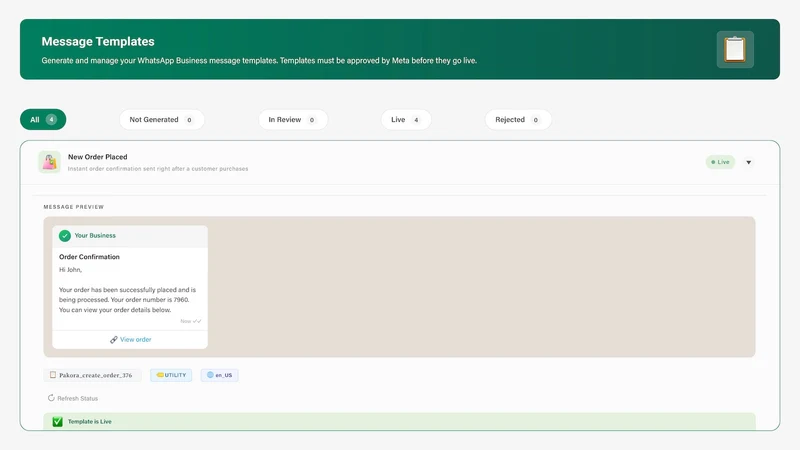
Task: Show only Live templates tab
Action: pos(406,119)
